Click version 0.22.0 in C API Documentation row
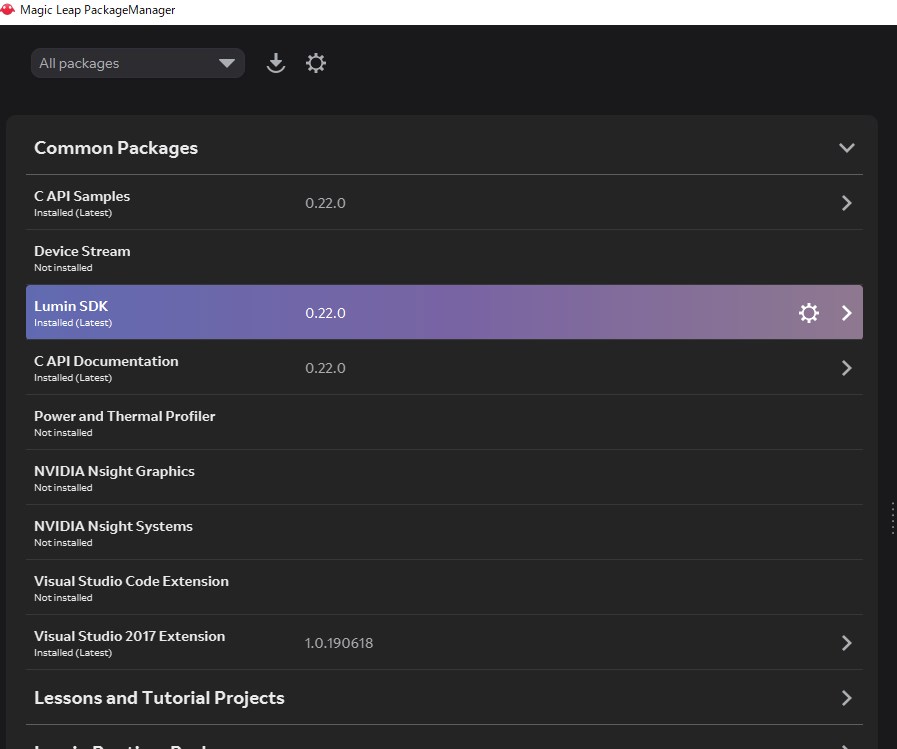Screen dimensions: 897x749 point(325,368)
